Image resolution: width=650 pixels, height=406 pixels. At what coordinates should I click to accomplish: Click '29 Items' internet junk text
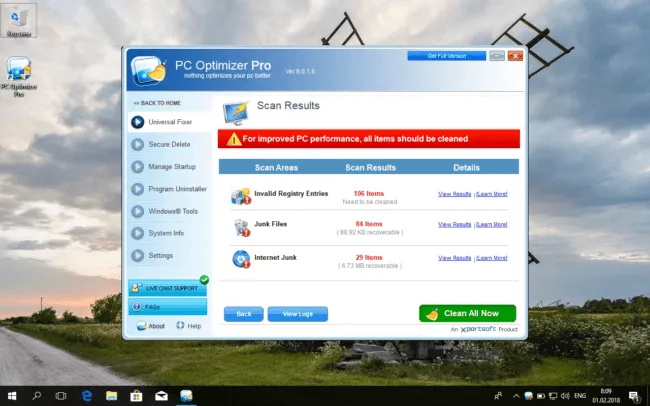click(x=369, y=258)
